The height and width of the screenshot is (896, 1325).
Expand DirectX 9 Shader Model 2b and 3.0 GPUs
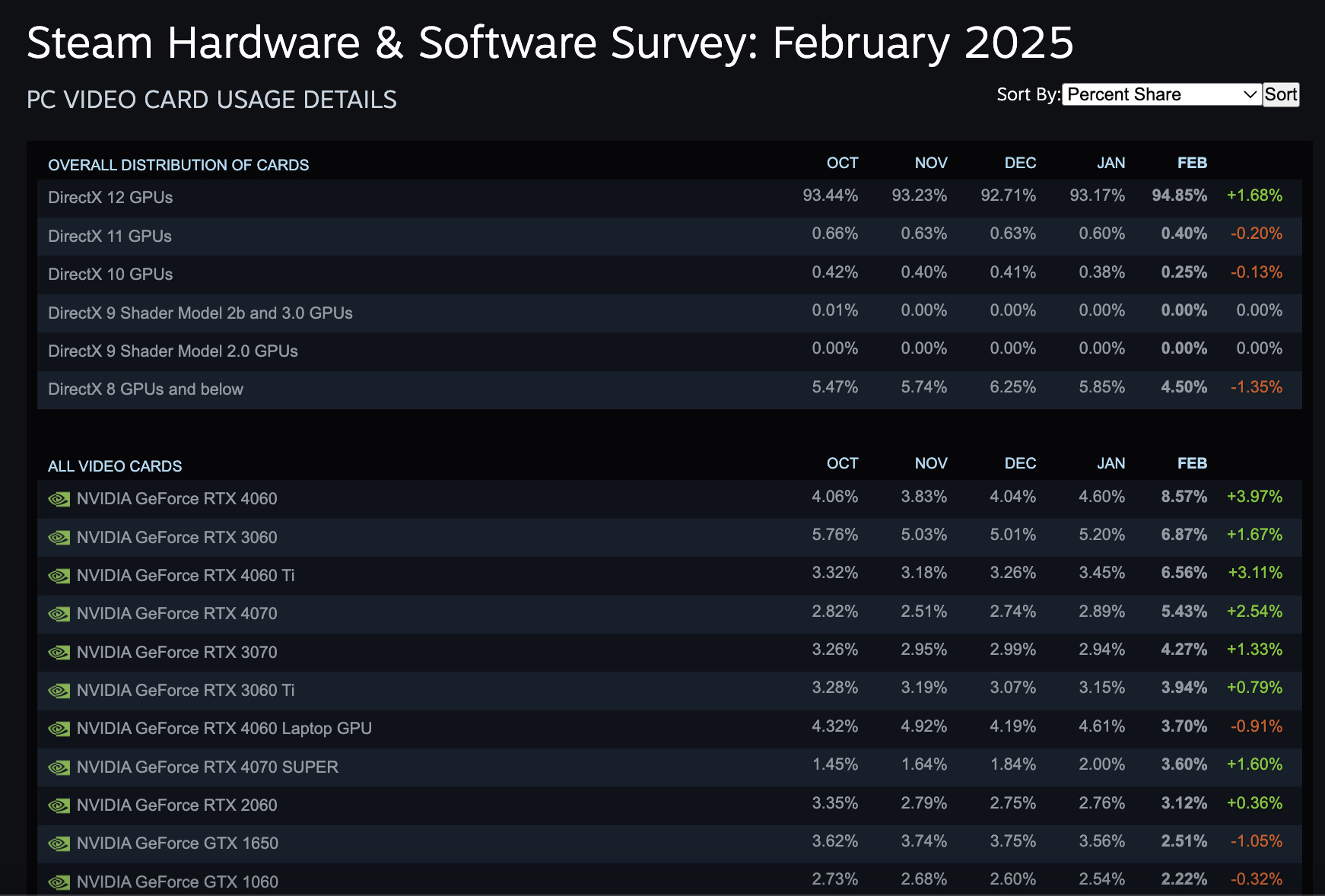tap(669, 313)
